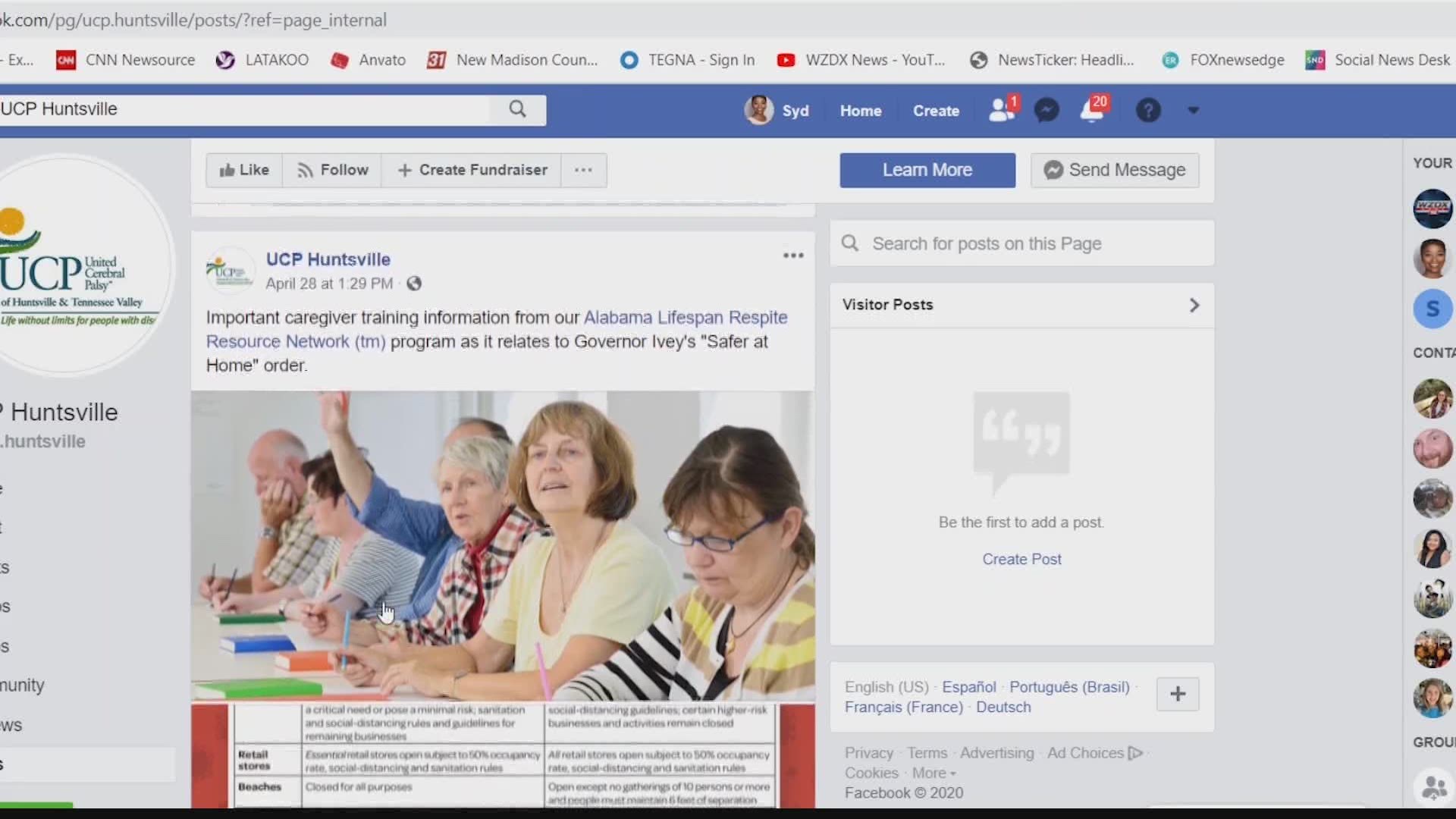
Task: Open Social News Desk bookmark
Action: tap(1378, 60)
